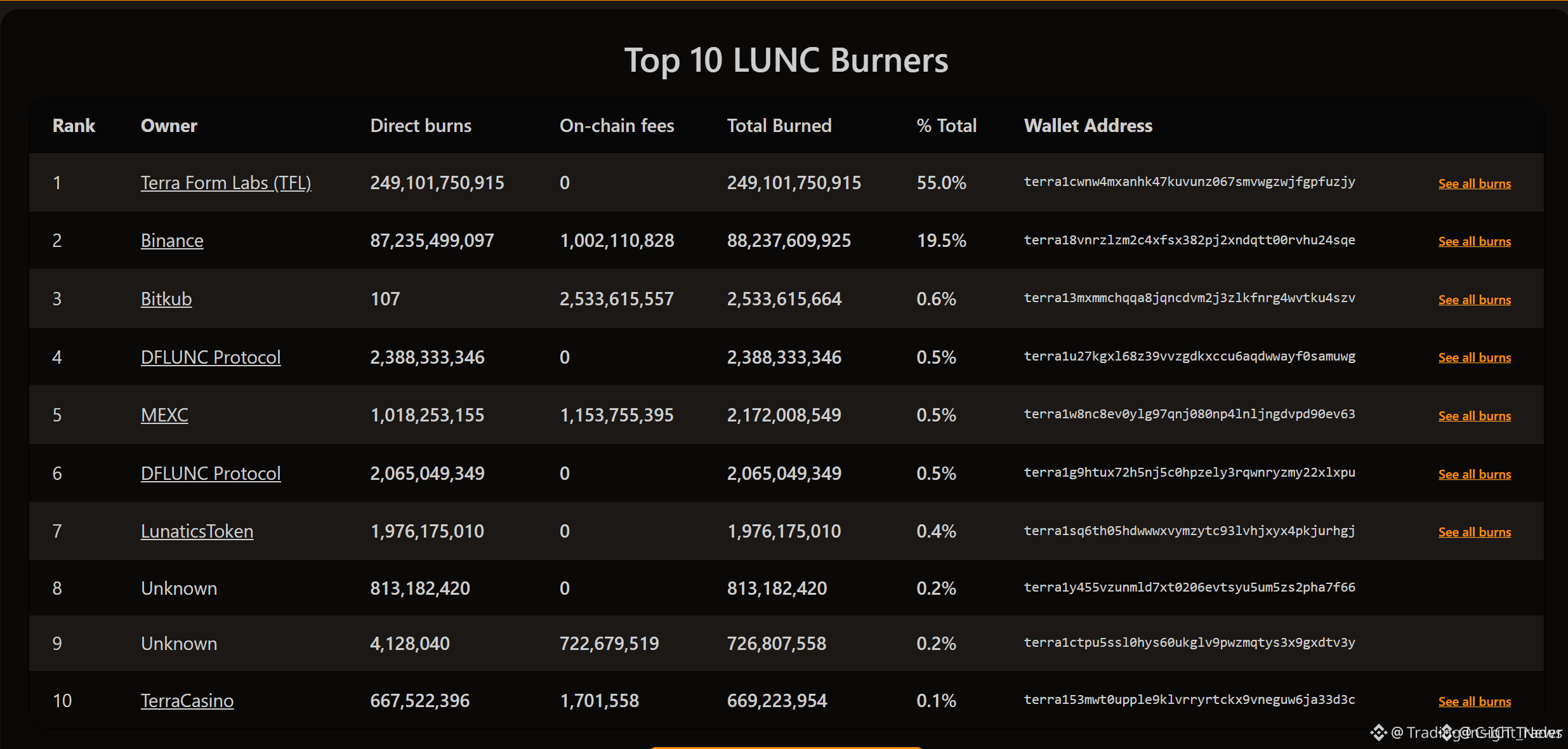The image size is (1568, 749).
Task: Select wallet address terra1ctpu5ssl0hys60ukglv9pwzmqtys3x9gxdtv3y
Action: click(x=1190, y=643)
